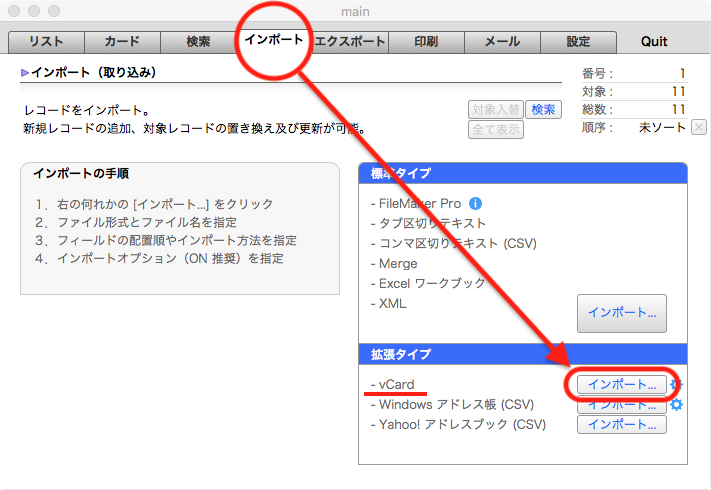Open the 検索 tab
The image size is (711, 490).
[x=198, y=42]
